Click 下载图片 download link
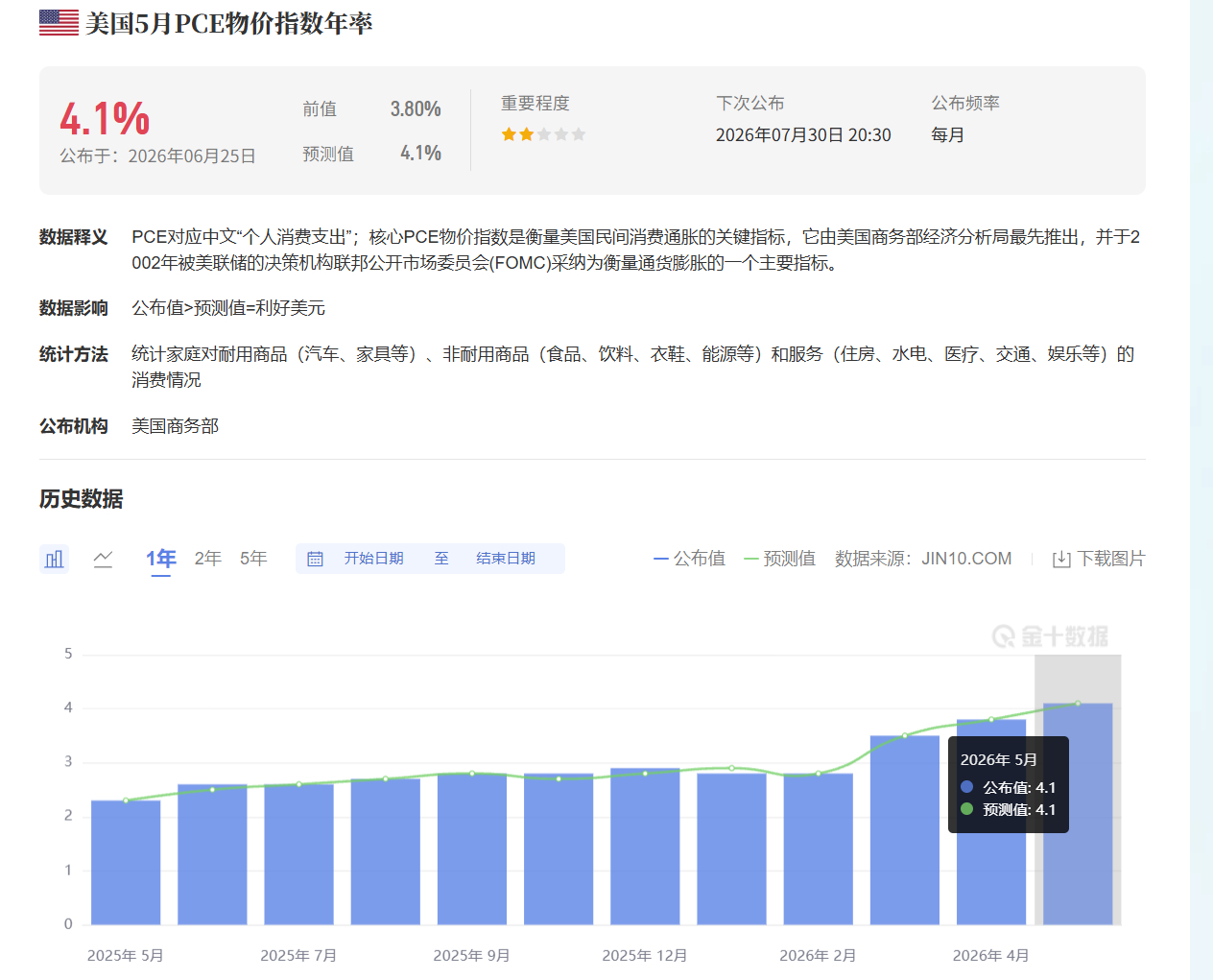This screenshot has height=980, width=1213. click(1111, 559)
